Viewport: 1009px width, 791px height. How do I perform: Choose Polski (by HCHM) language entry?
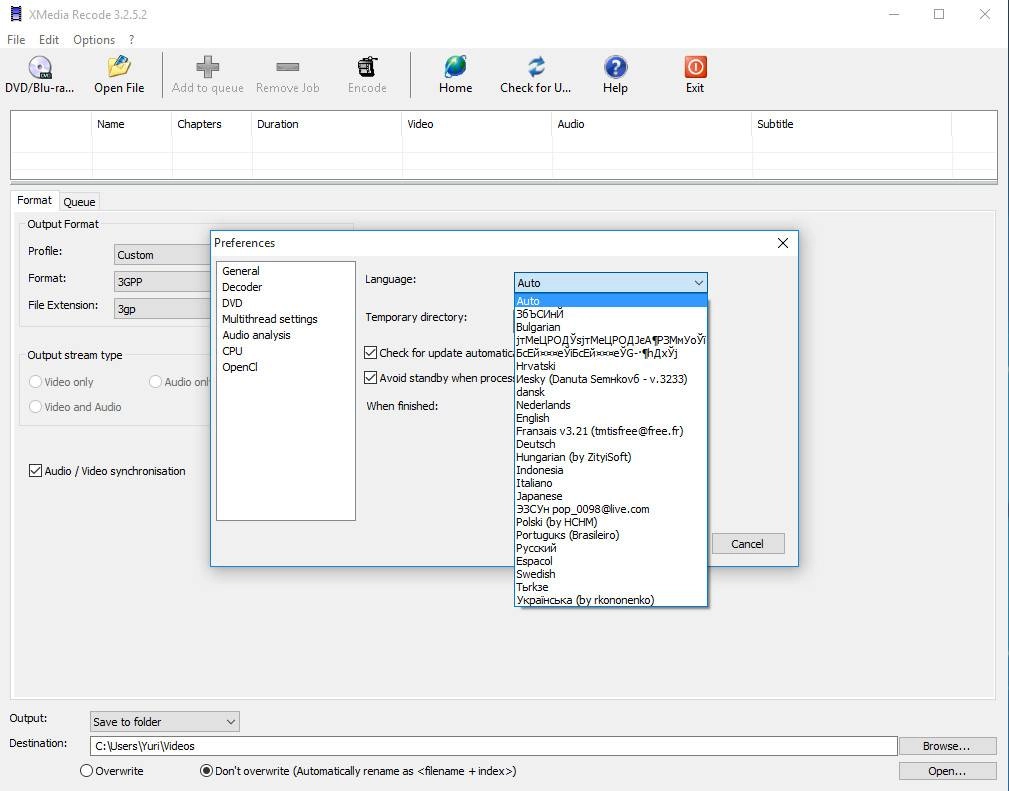(x=611, y=522)
